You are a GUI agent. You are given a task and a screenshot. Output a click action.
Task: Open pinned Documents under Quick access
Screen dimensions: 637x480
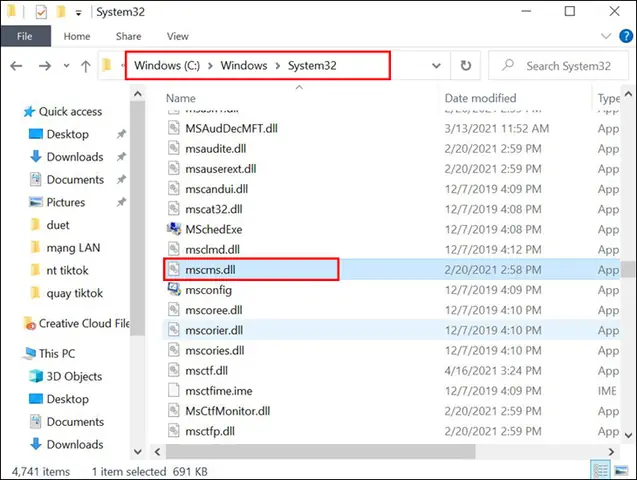point(67,179)
